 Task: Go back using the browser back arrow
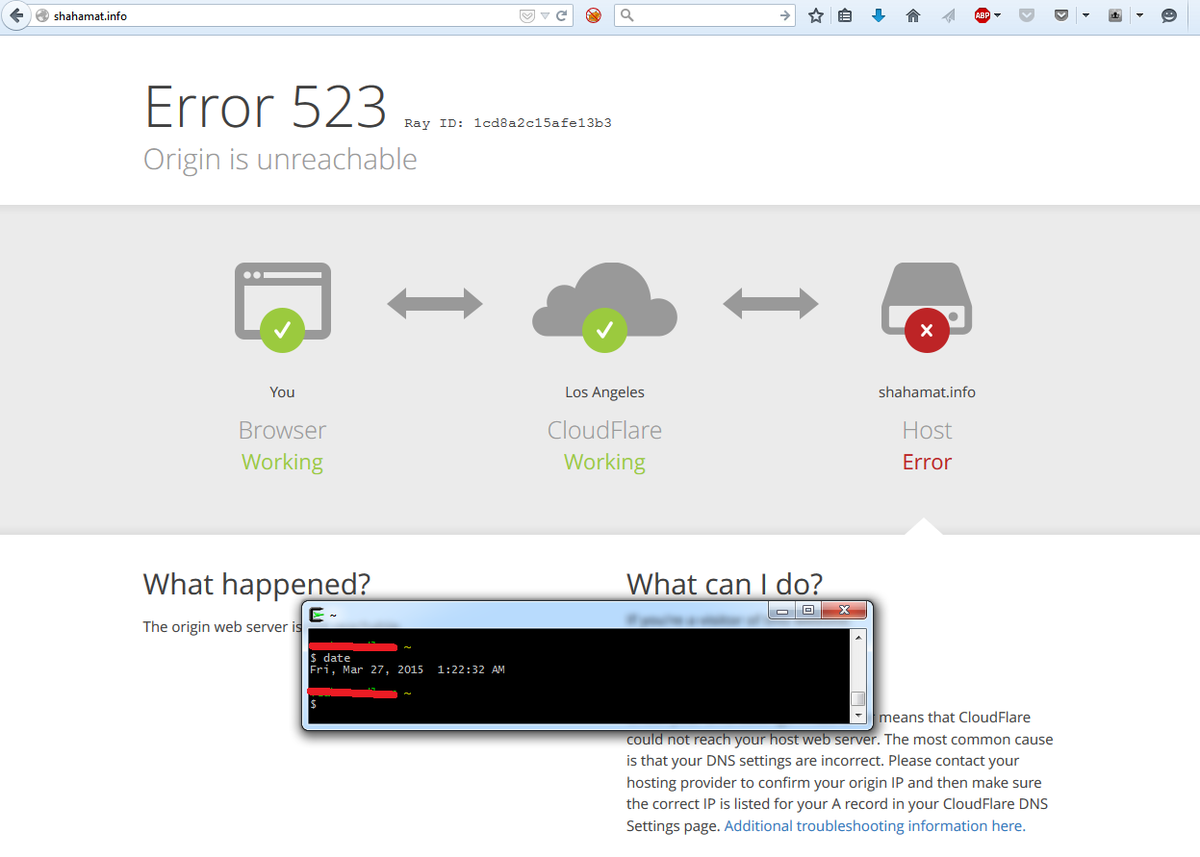click(16, 16)
